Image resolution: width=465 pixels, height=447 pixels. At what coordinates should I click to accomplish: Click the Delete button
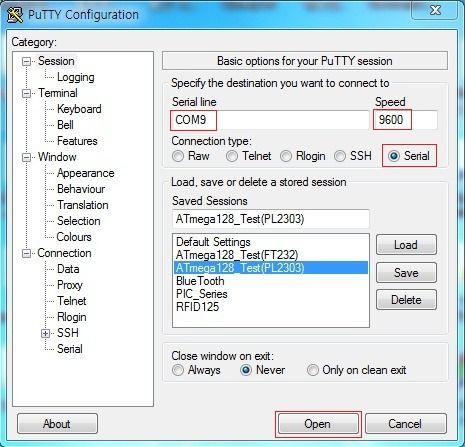pos(406,300)
